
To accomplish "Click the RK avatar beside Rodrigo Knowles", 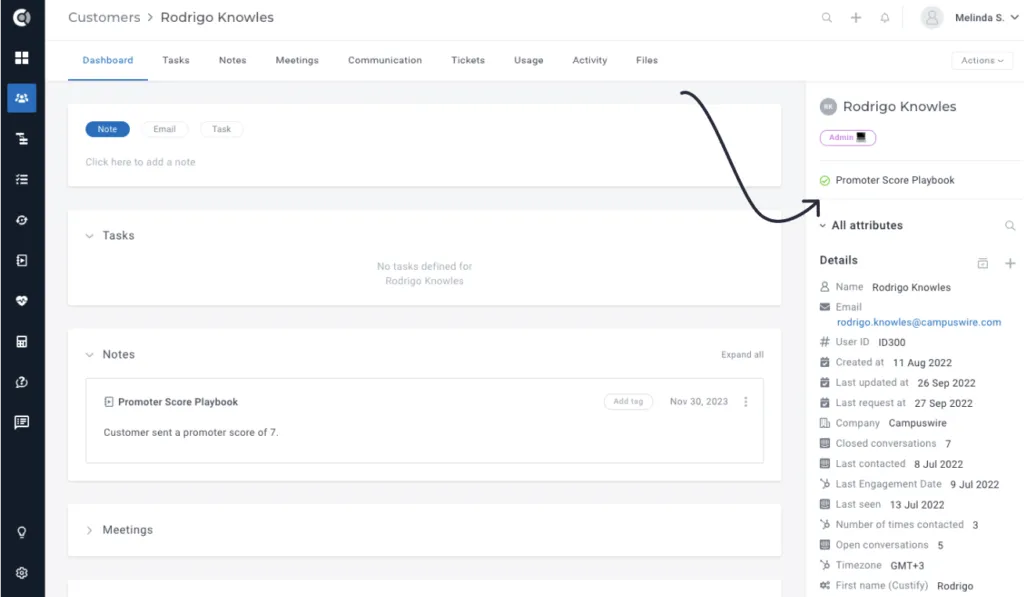I will click(x=828, y=106).
